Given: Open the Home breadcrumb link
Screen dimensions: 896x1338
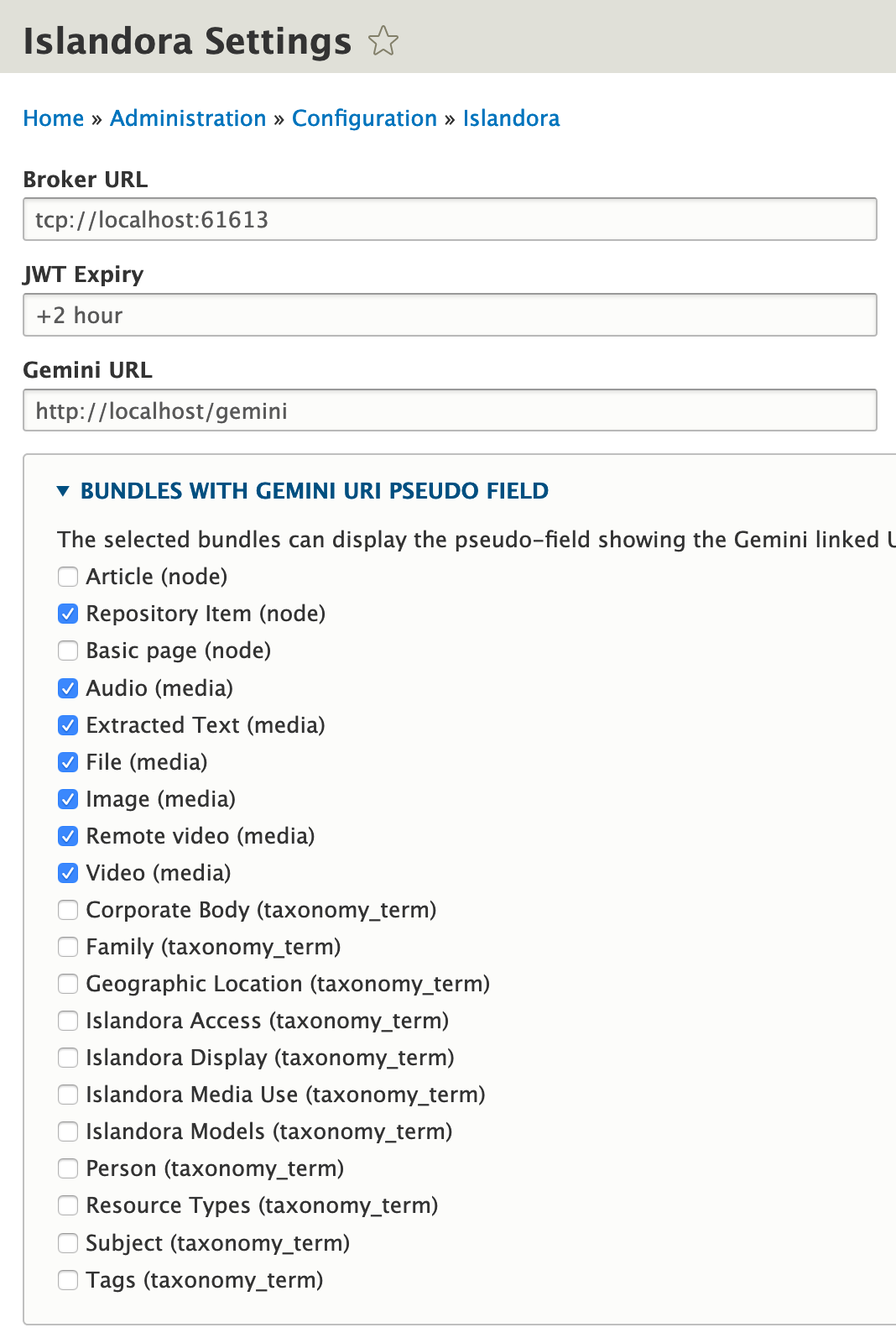Looking at the screenshot, I should (53, 118).
